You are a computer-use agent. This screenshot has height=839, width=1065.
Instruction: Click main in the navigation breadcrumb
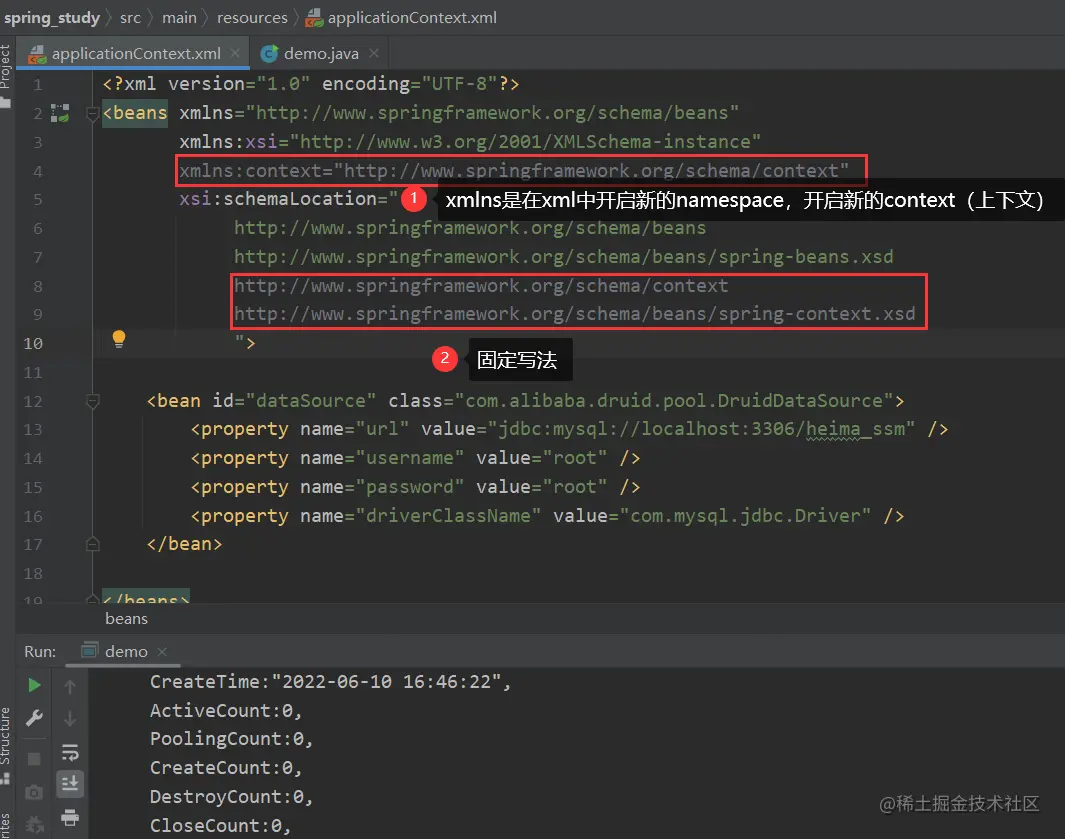[x=179, y=18]
